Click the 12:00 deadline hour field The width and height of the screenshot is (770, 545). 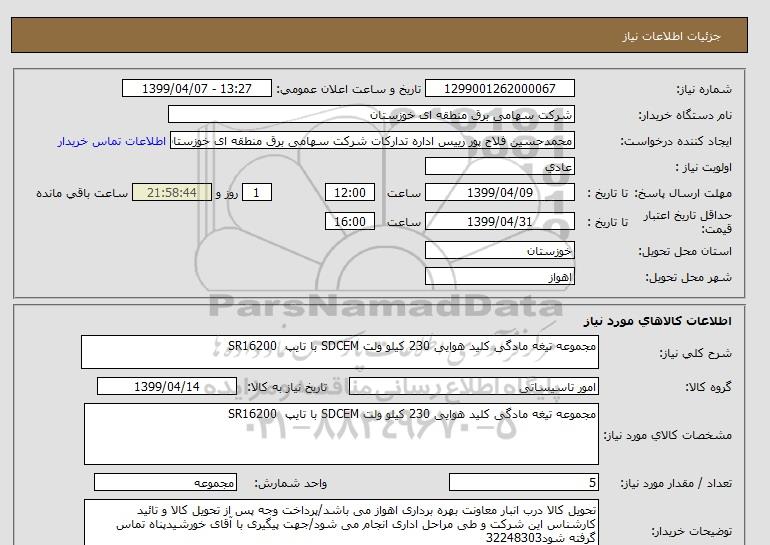tap(353, 193)
